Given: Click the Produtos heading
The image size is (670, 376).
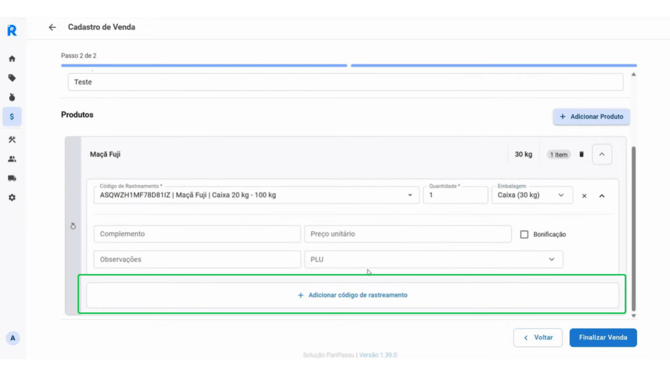Looking at the screenshot, I should click(77, 115).
